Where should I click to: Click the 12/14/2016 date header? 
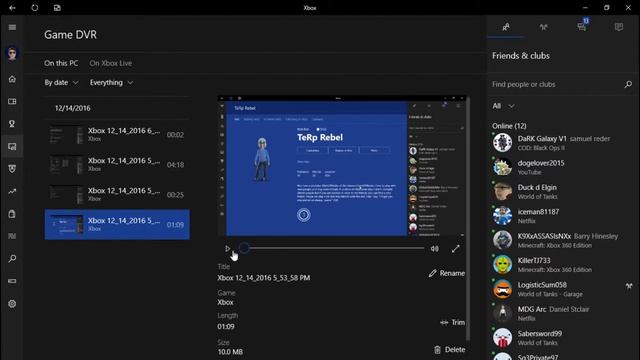73,108
